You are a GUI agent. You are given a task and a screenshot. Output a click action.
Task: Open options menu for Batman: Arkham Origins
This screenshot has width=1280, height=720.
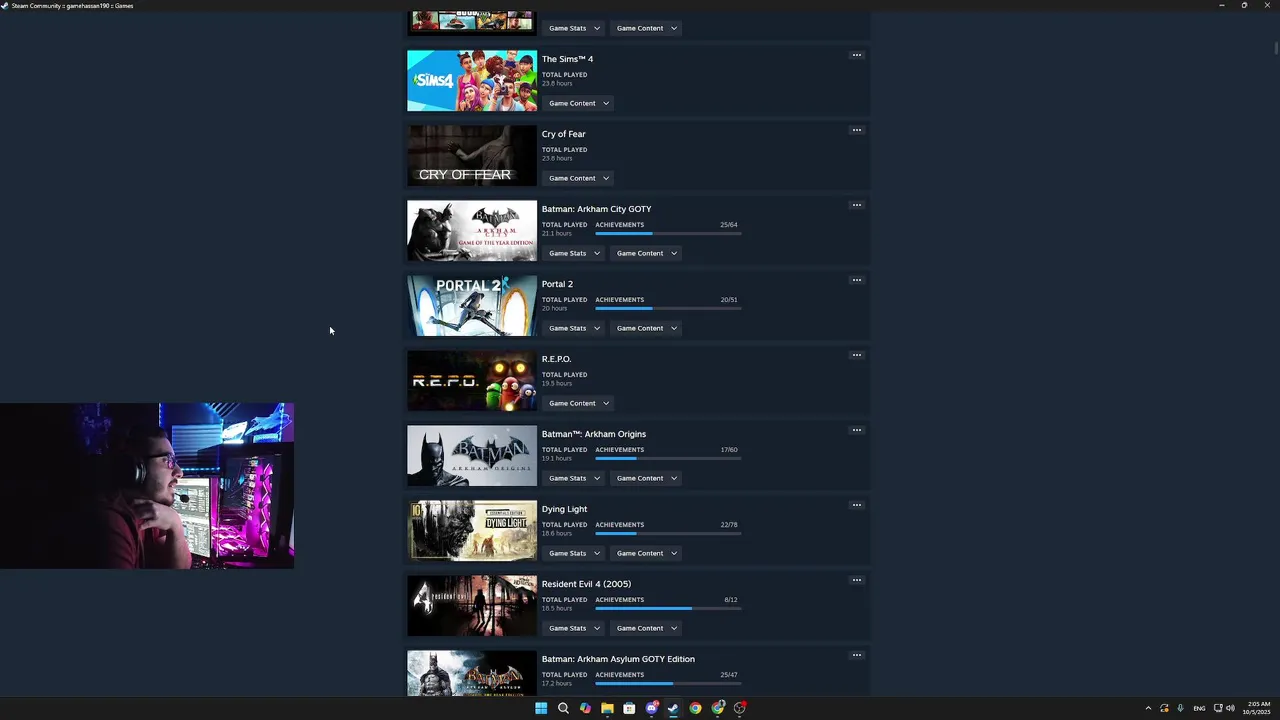pyautogui.click(x=856, y=430)
